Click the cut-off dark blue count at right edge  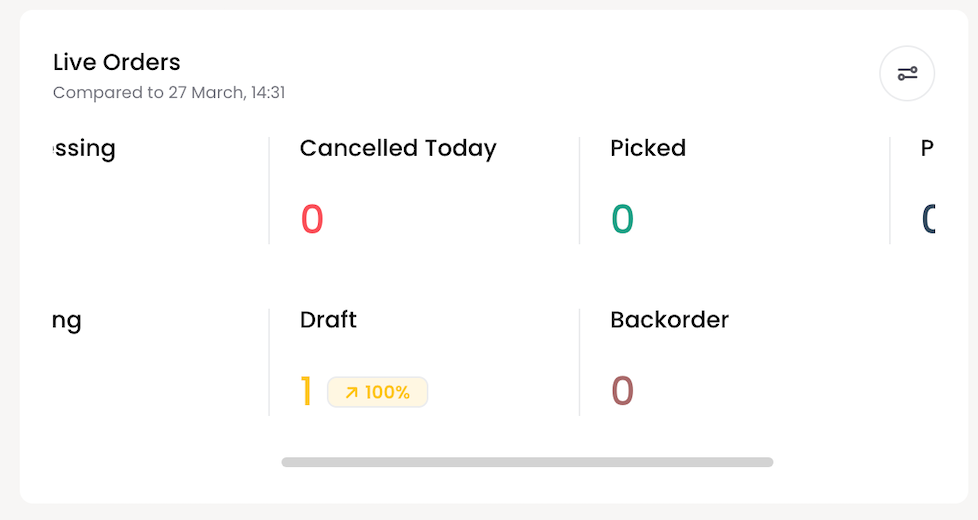click(x=929, y=219)
